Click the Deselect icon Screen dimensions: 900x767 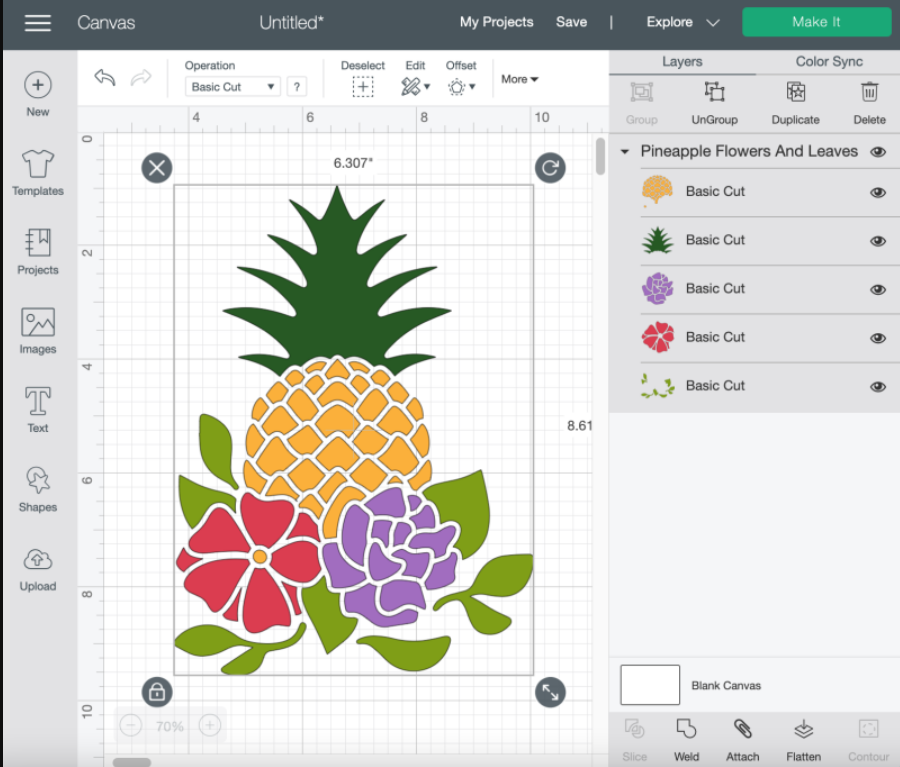tap(363, 87)
